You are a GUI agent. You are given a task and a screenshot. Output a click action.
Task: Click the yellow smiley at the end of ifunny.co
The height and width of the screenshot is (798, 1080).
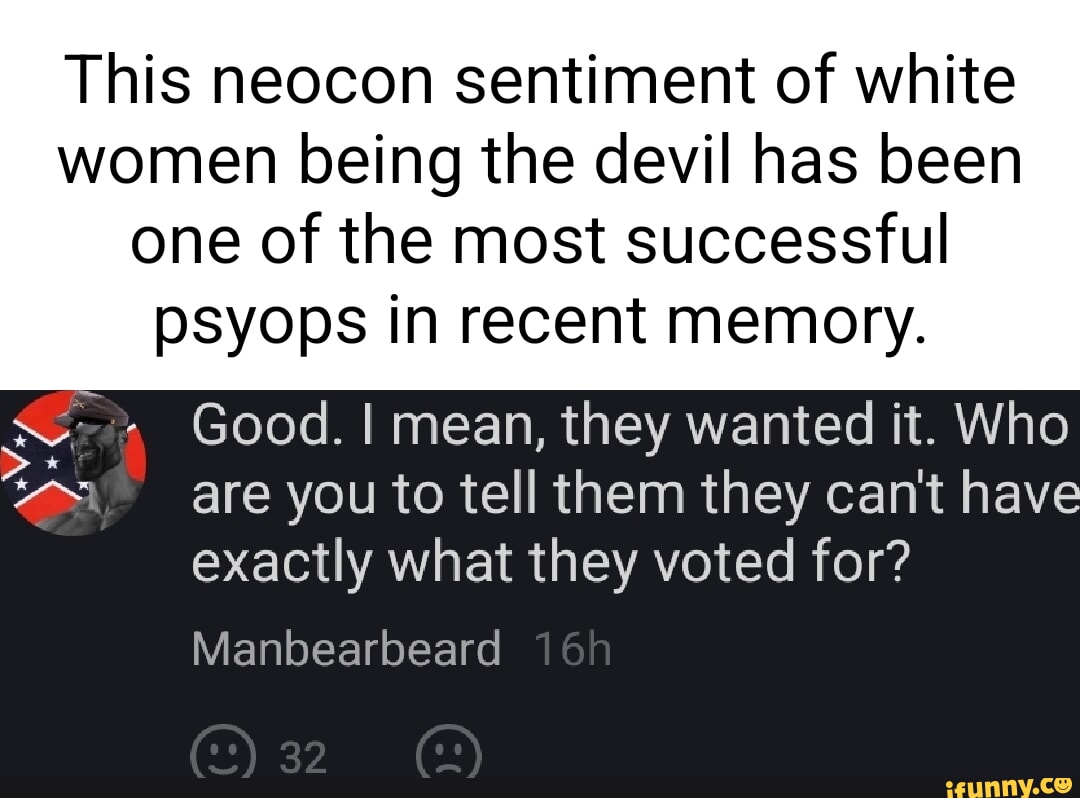(x=1062, y=784)
